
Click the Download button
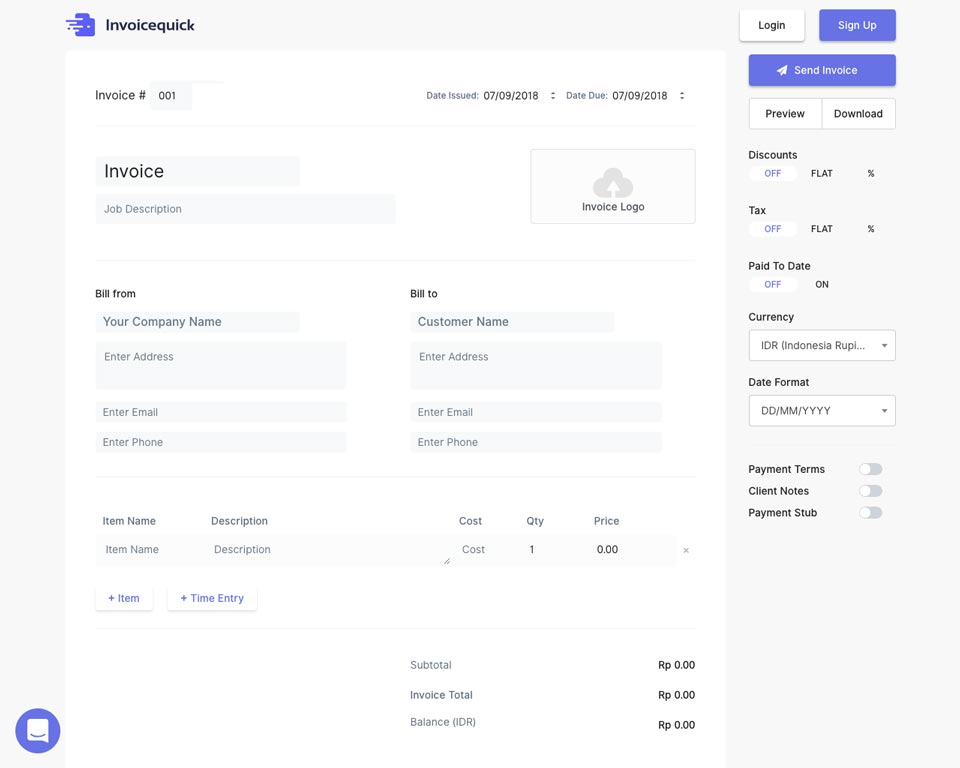click(858, 113)
